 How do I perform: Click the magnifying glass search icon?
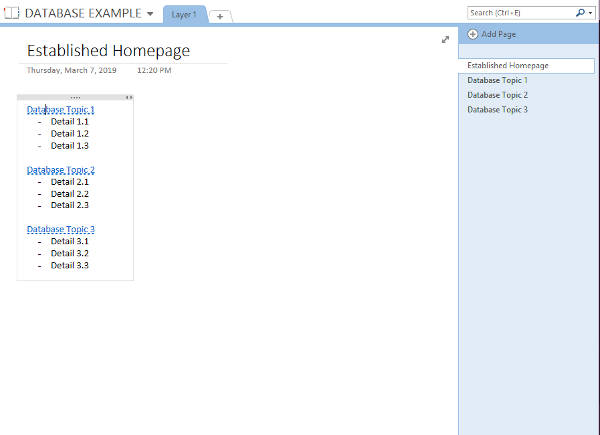[580, 13]
